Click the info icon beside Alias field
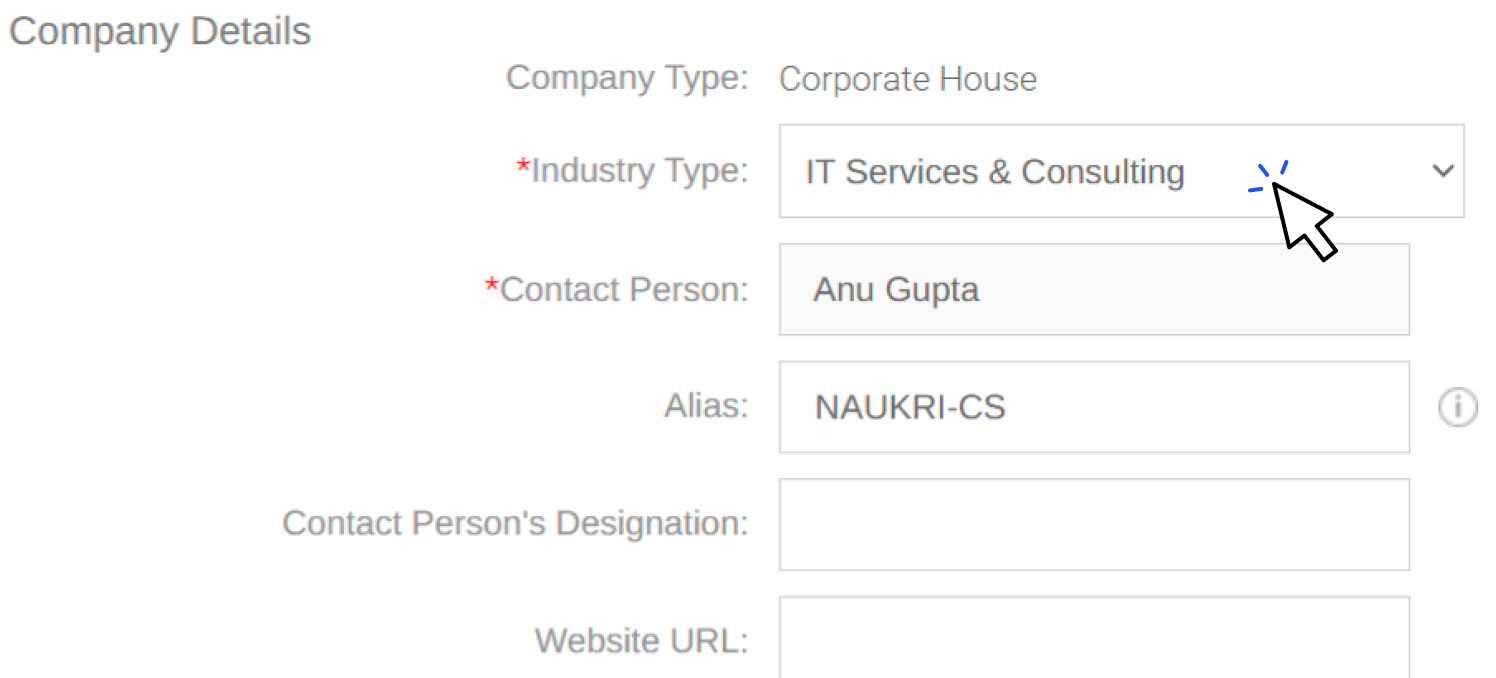This screenshot has height=678, width=1496. (1457, 407)
